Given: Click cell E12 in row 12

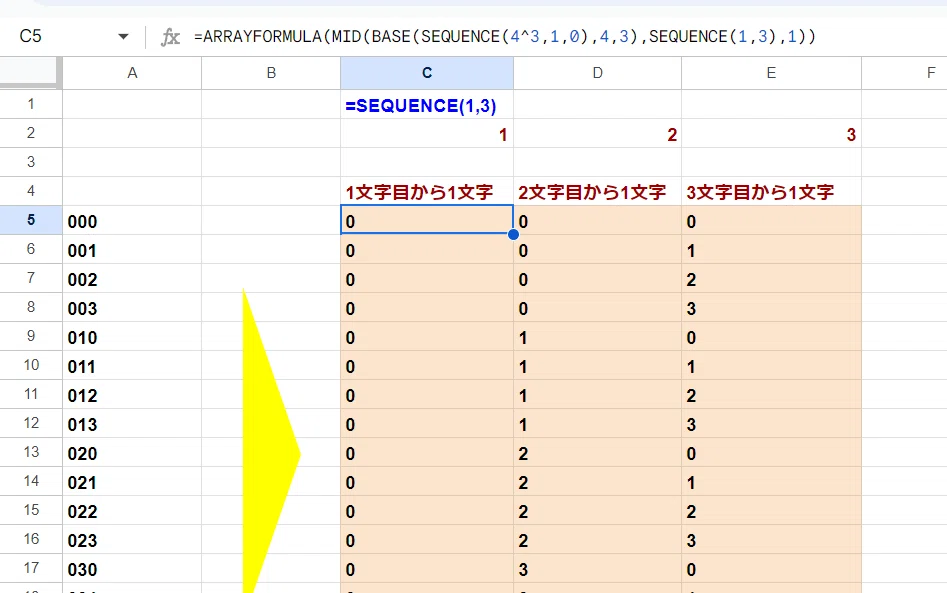Looking at the screenshot, I should tap(771, 423).
